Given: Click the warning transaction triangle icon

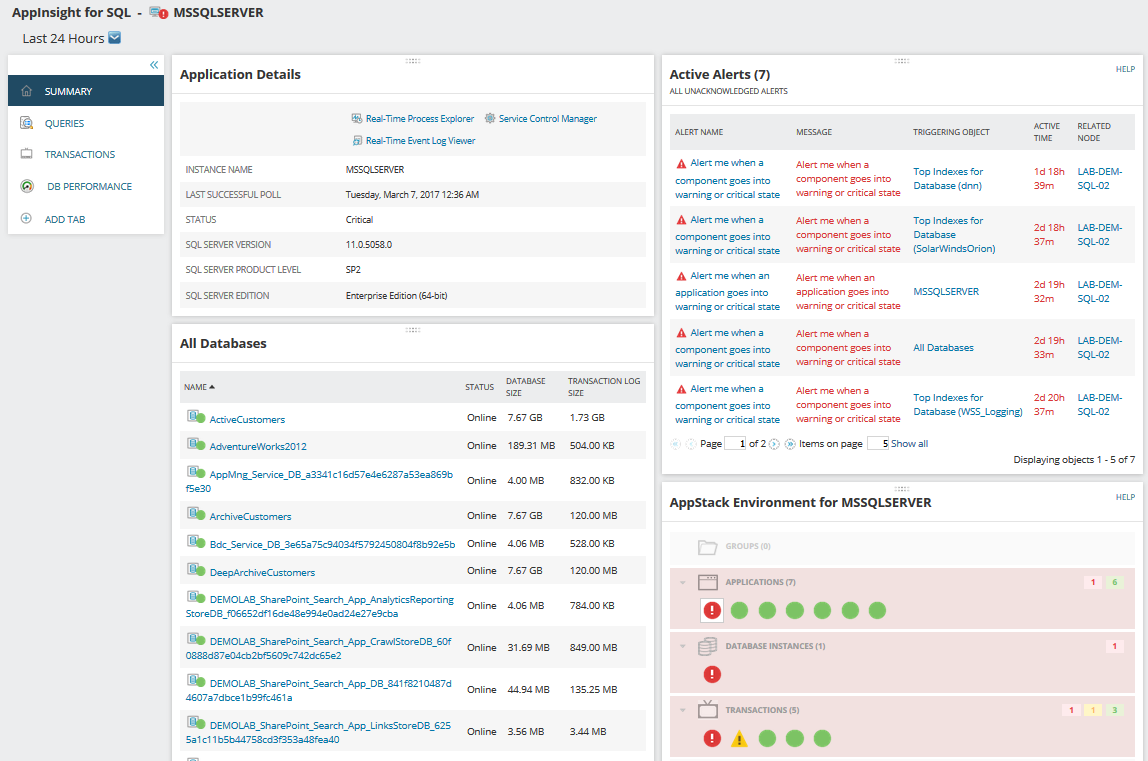Looking at the screenshot, I should [x=739, y=739].
